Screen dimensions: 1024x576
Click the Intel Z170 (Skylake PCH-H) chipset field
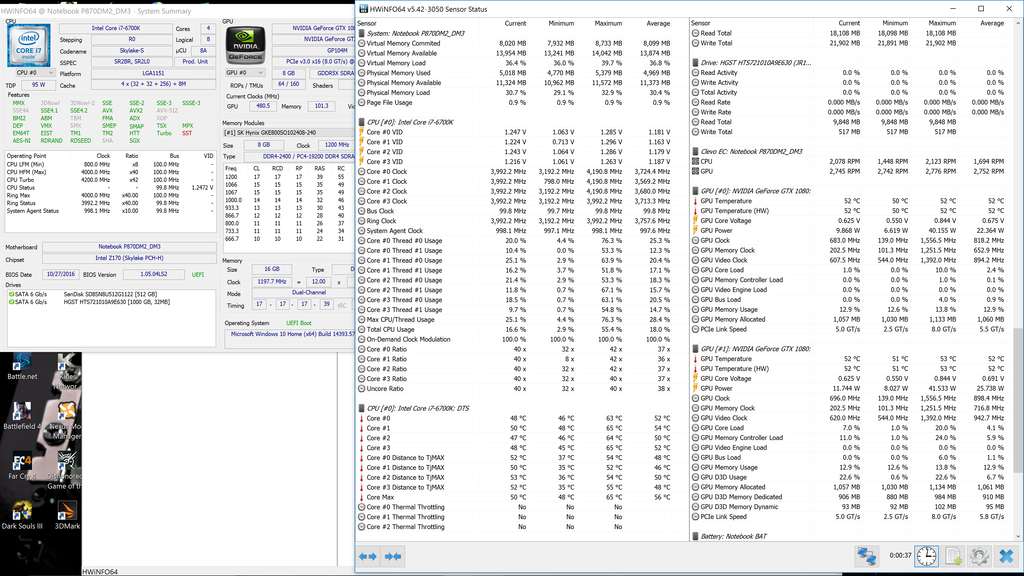(x=129, y=259)
